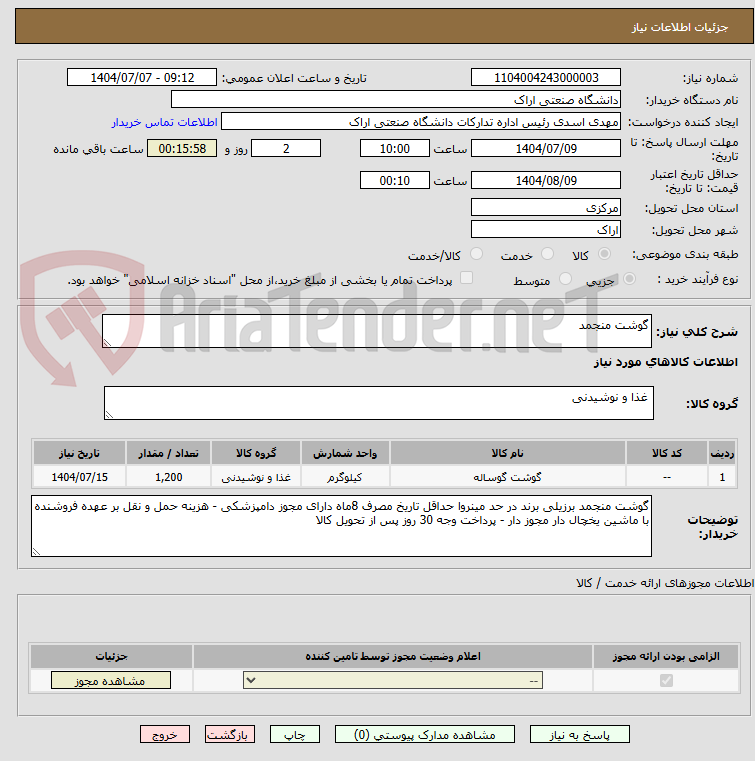Click the 'جزئیات اطلاعات نیاز' page title

point(679,27)
